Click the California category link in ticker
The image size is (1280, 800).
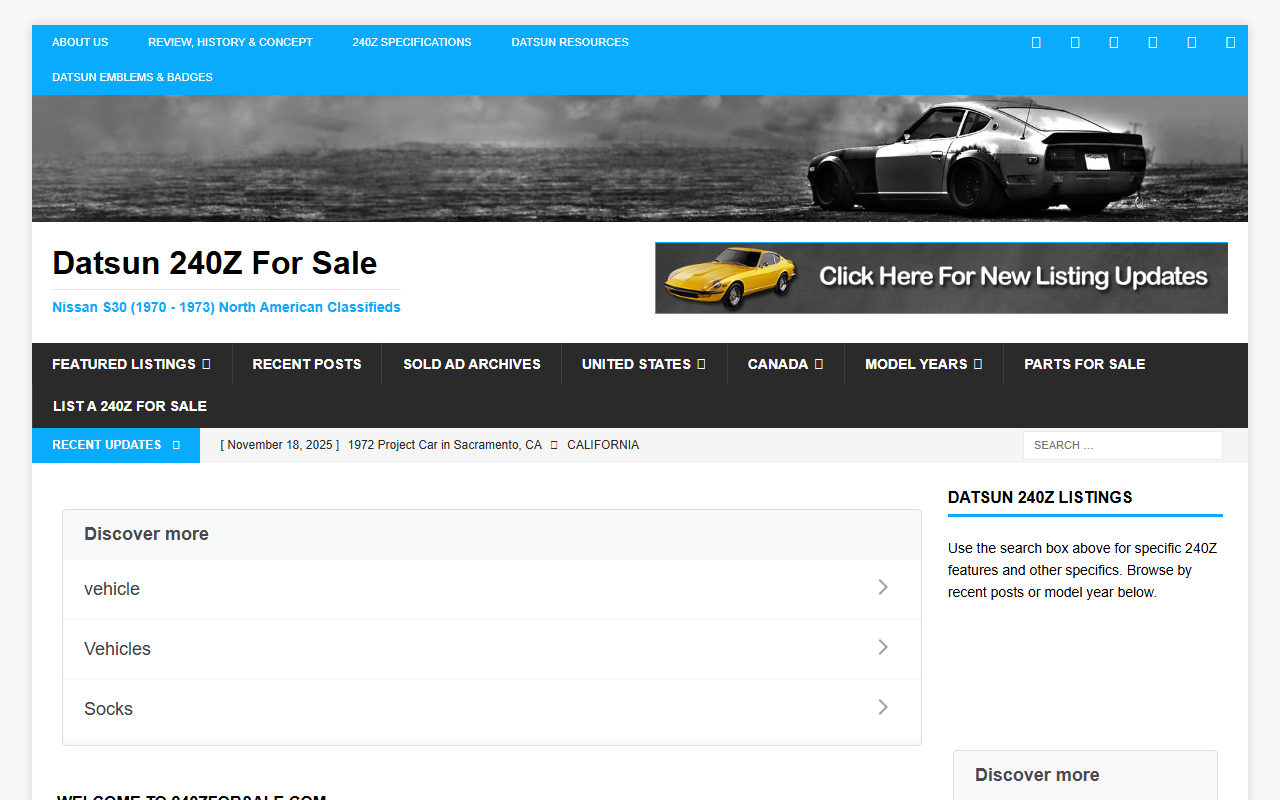click(603, 445)
